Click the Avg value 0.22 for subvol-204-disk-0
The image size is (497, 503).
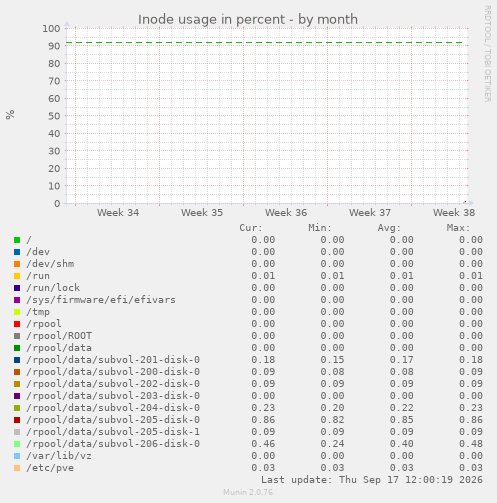(x=402, y=408)
